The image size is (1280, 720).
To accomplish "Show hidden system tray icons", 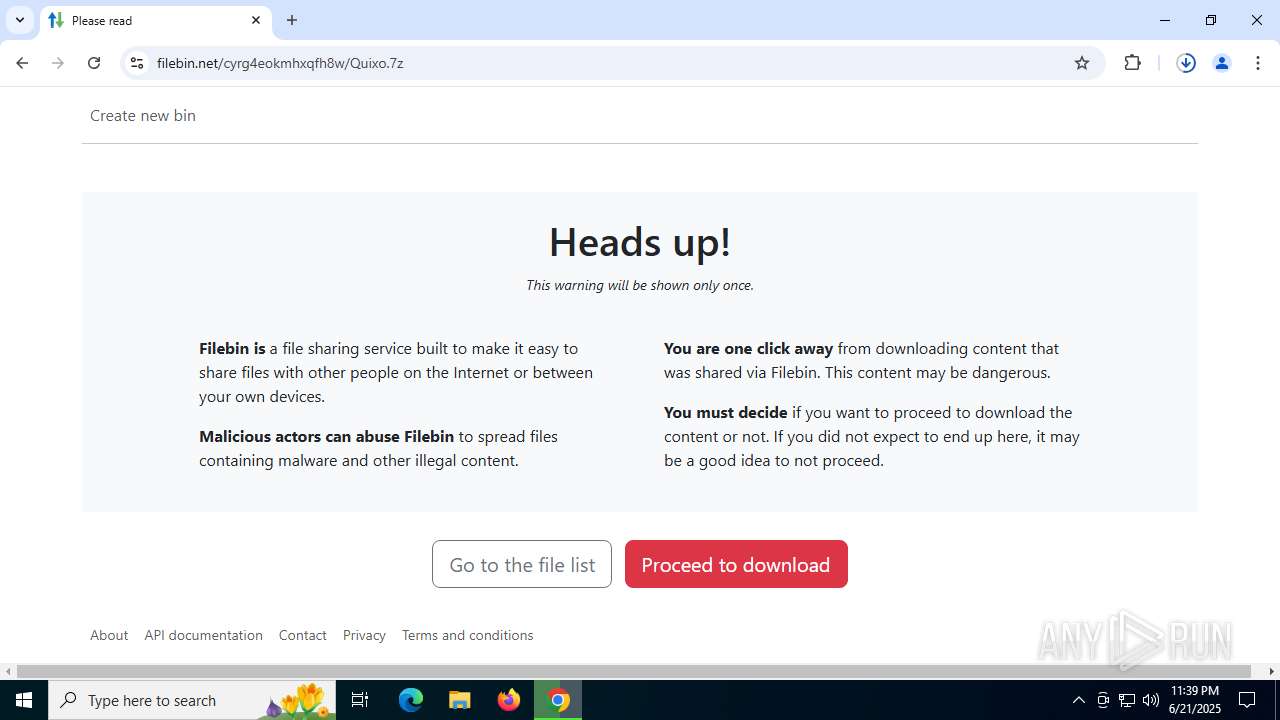I will [1078, 700].
